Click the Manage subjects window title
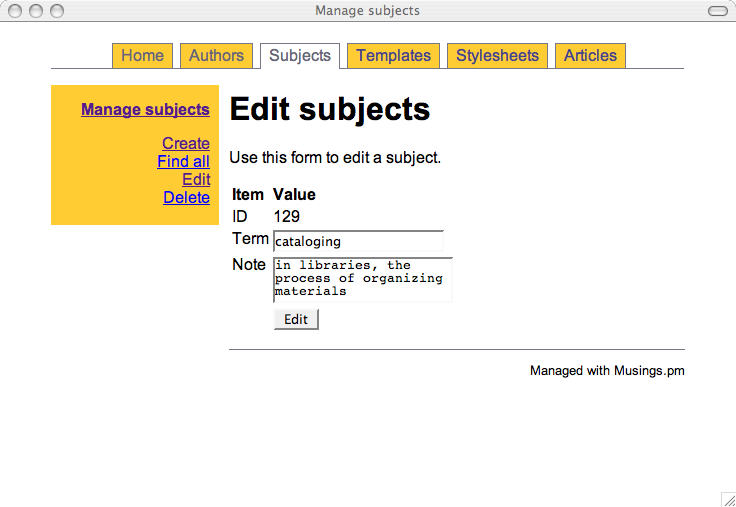The width and height of the screenshot is (736, 507). pos(367,11)
